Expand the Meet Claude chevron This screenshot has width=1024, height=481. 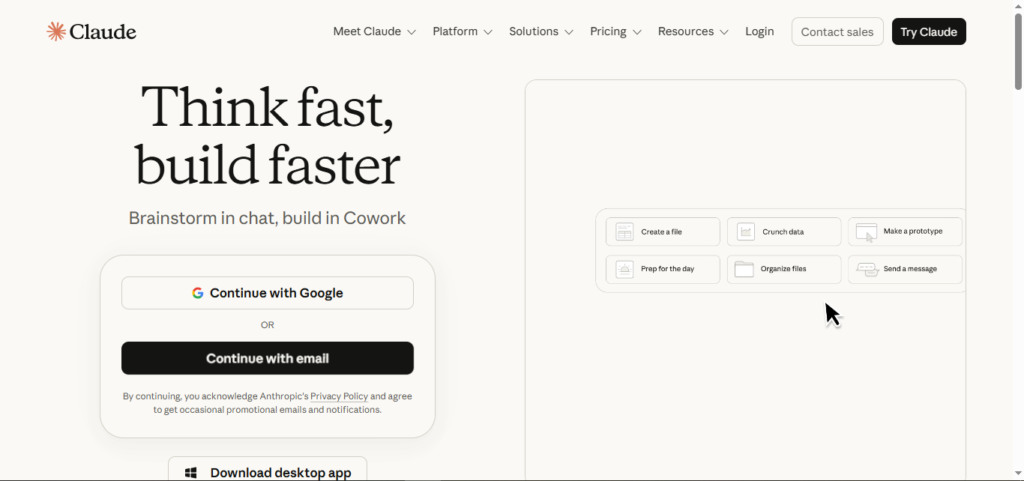pos(411,32)
